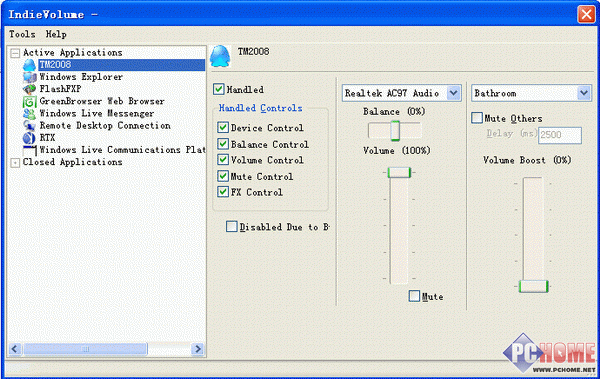Image resolution: width=600 pixels, height=379 pixels.
Task: Uncheck the Handled checkbox
Action: point(218,89)
